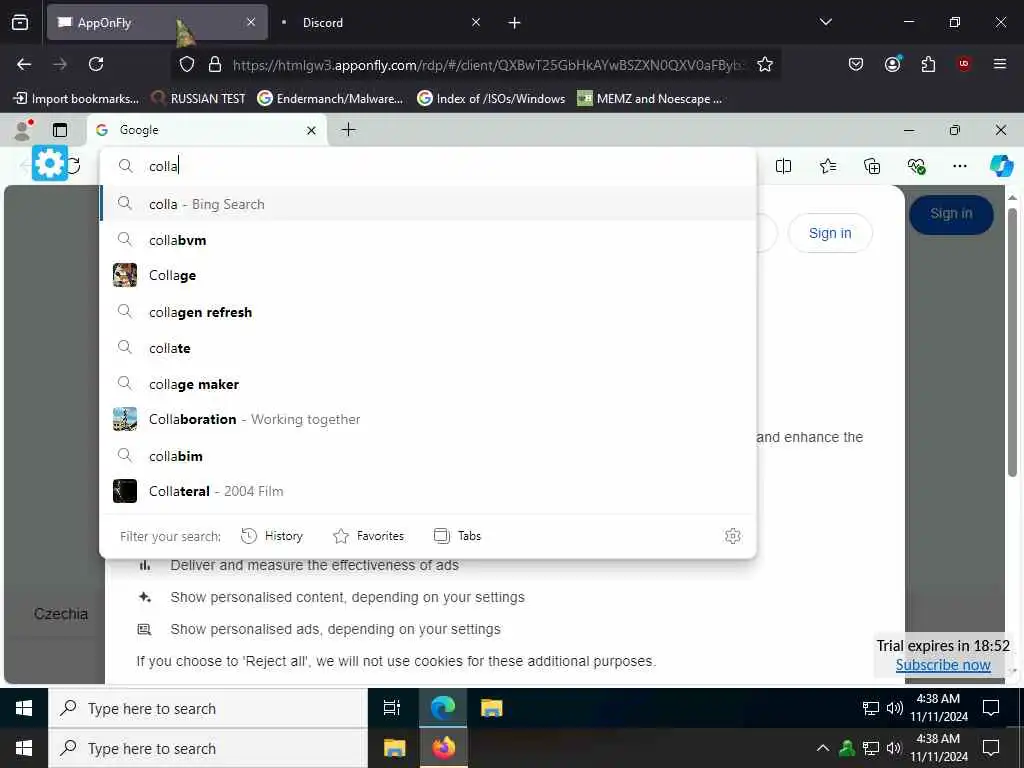The width and height of the screenshot is (1024, 768).
Task: Open Edge favorites star icon
Action: pyautogui.click(x=828, y=166)
